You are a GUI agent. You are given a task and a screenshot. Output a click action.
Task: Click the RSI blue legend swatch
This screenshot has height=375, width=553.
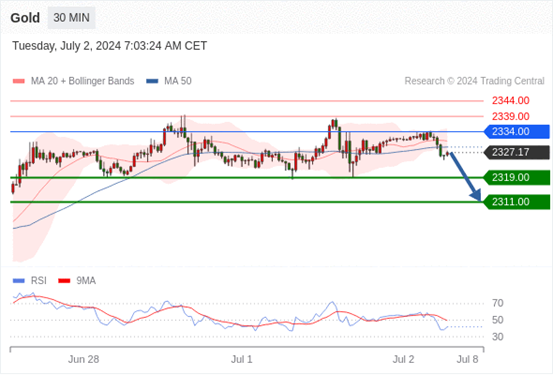(19, 281)
